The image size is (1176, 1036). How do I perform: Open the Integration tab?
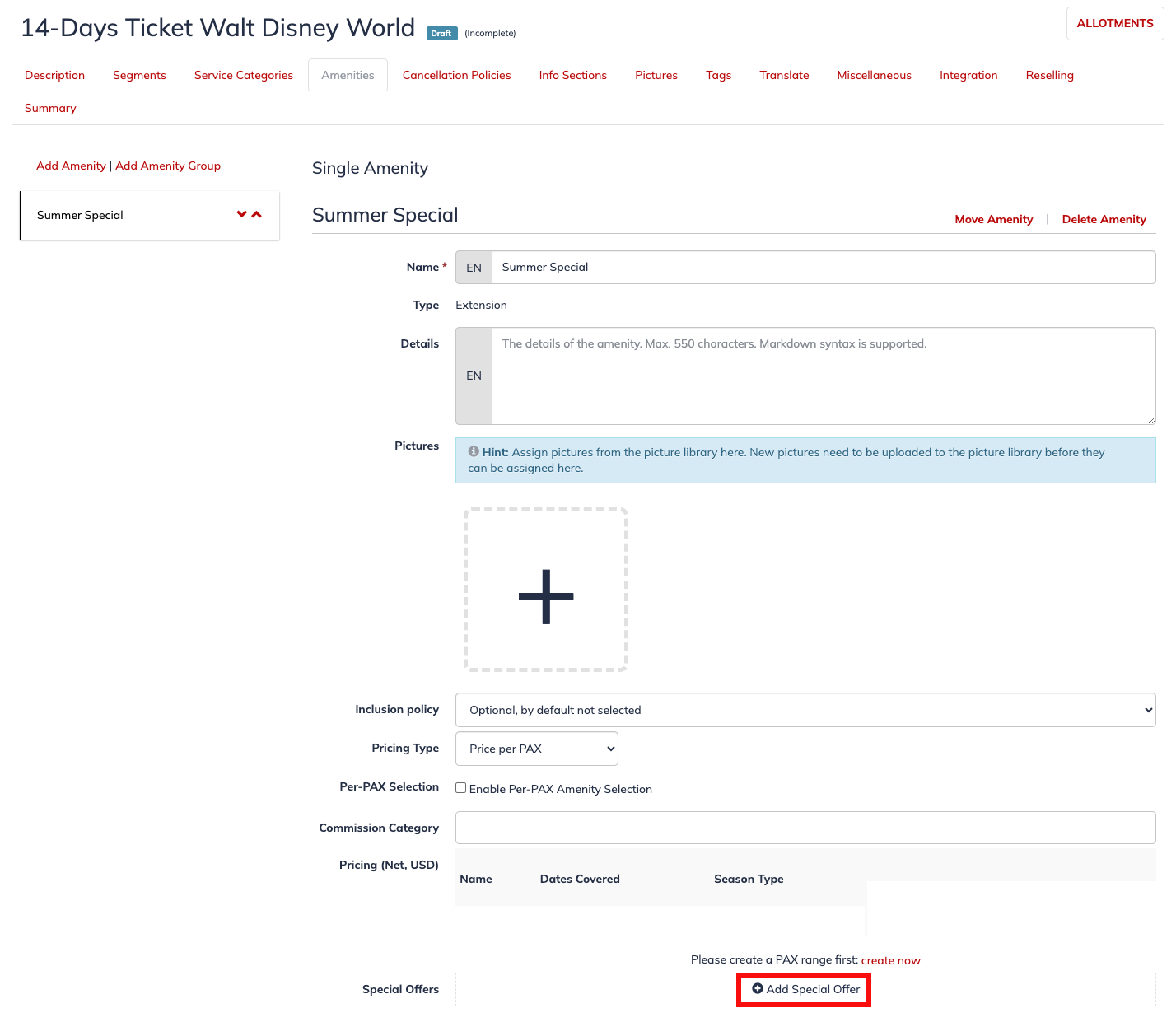point(968,75)
